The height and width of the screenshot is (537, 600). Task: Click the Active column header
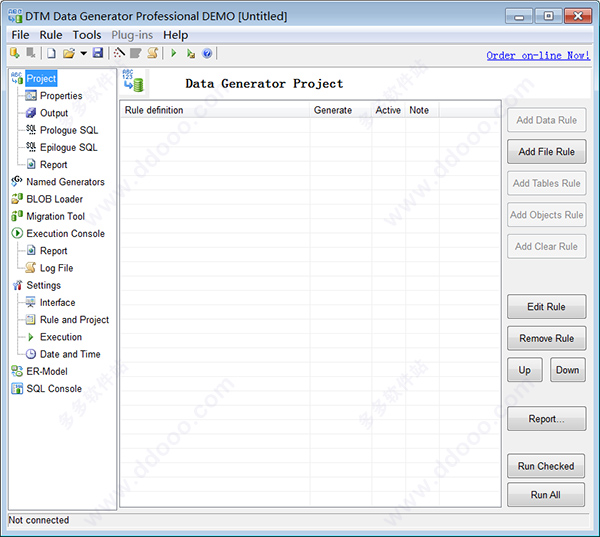388,110
